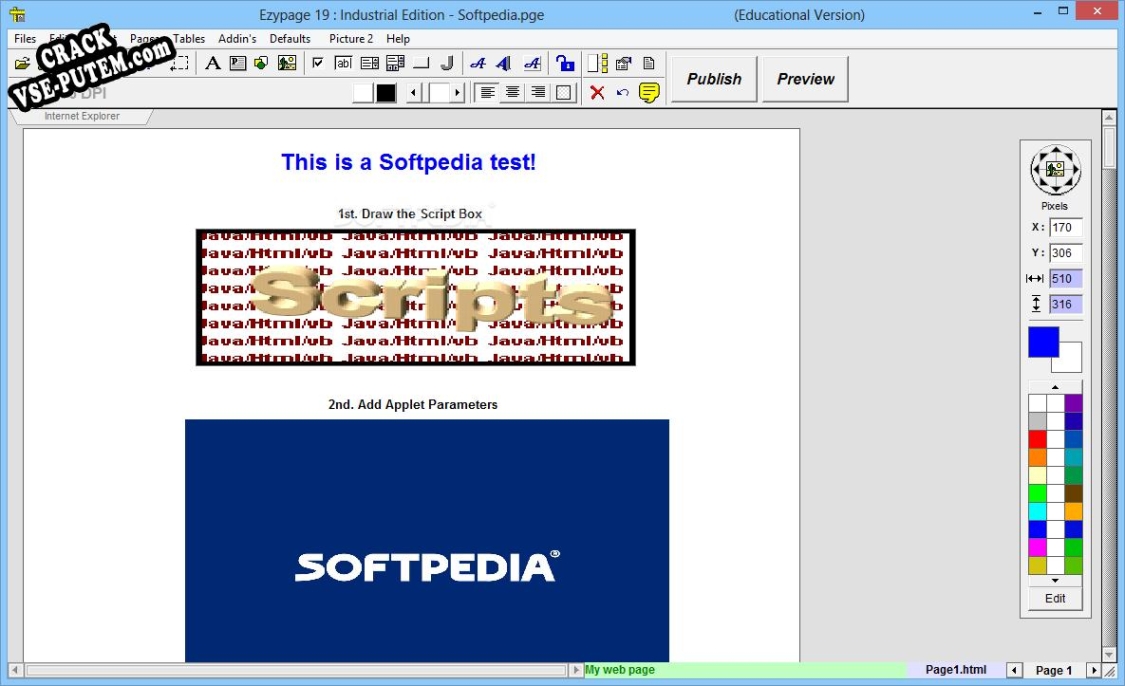Click the J script tool icon

tap(447, 63)
